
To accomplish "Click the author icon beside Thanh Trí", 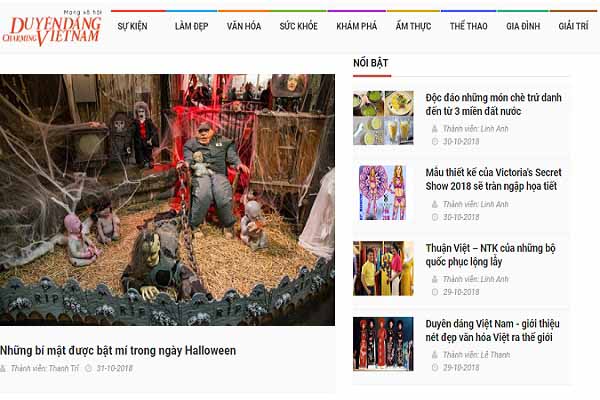I will (x=3, y=369).
